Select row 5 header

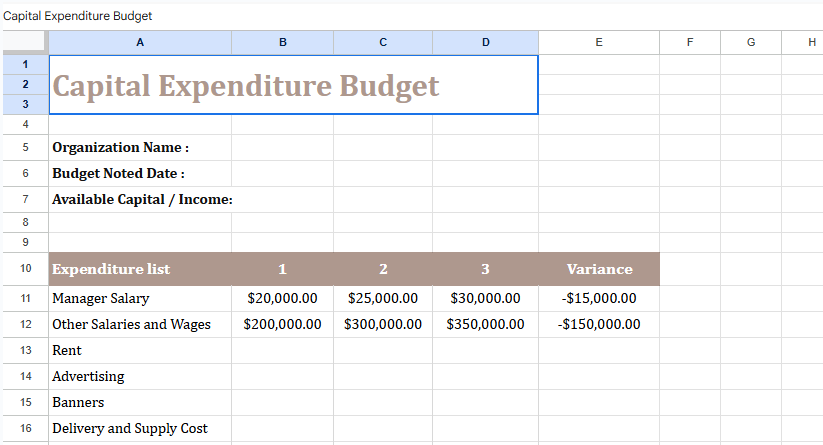tap(24, 148)
